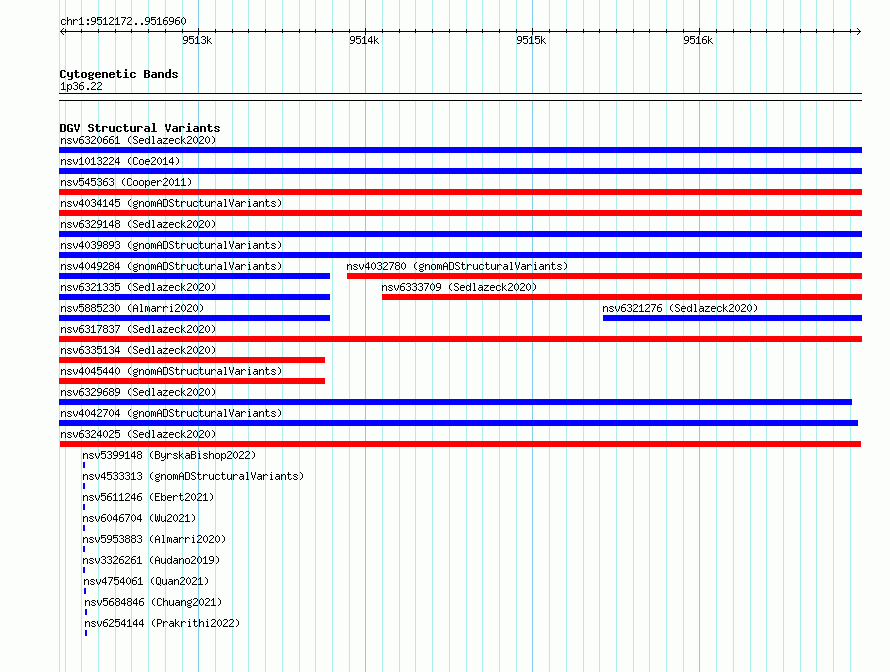Open variant nsv5953883 (Almarri2020) label
The width and height of the screenshot is (890, 672).
tap(154, 539)
